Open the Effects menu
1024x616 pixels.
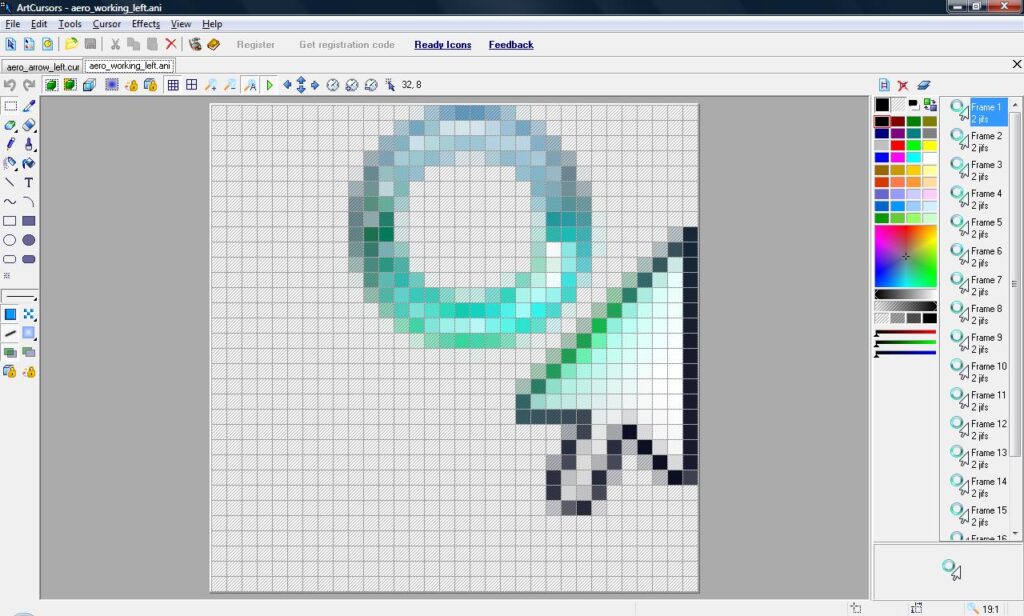tap(145, 24)
